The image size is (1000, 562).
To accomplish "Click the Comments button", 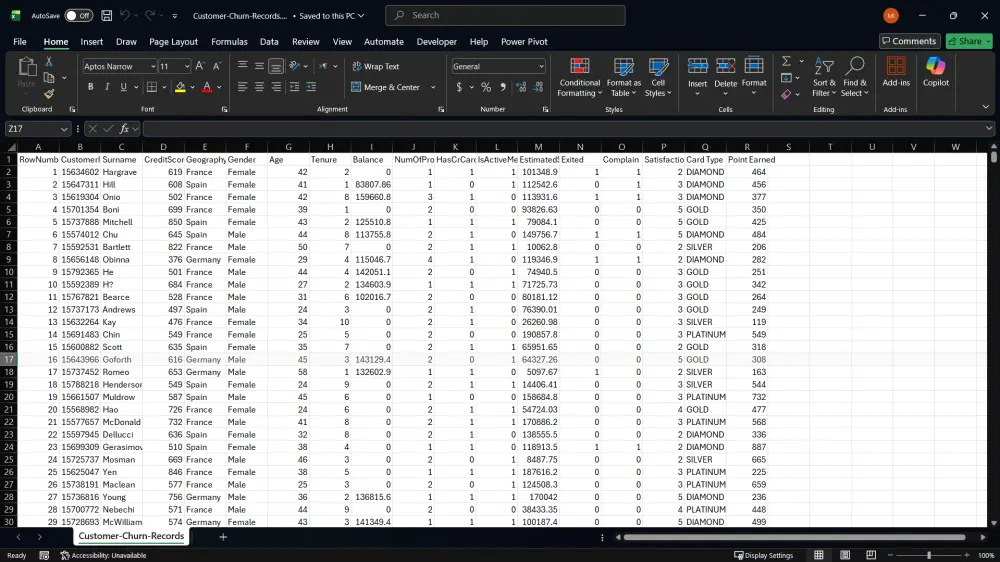I will point(909,41).
